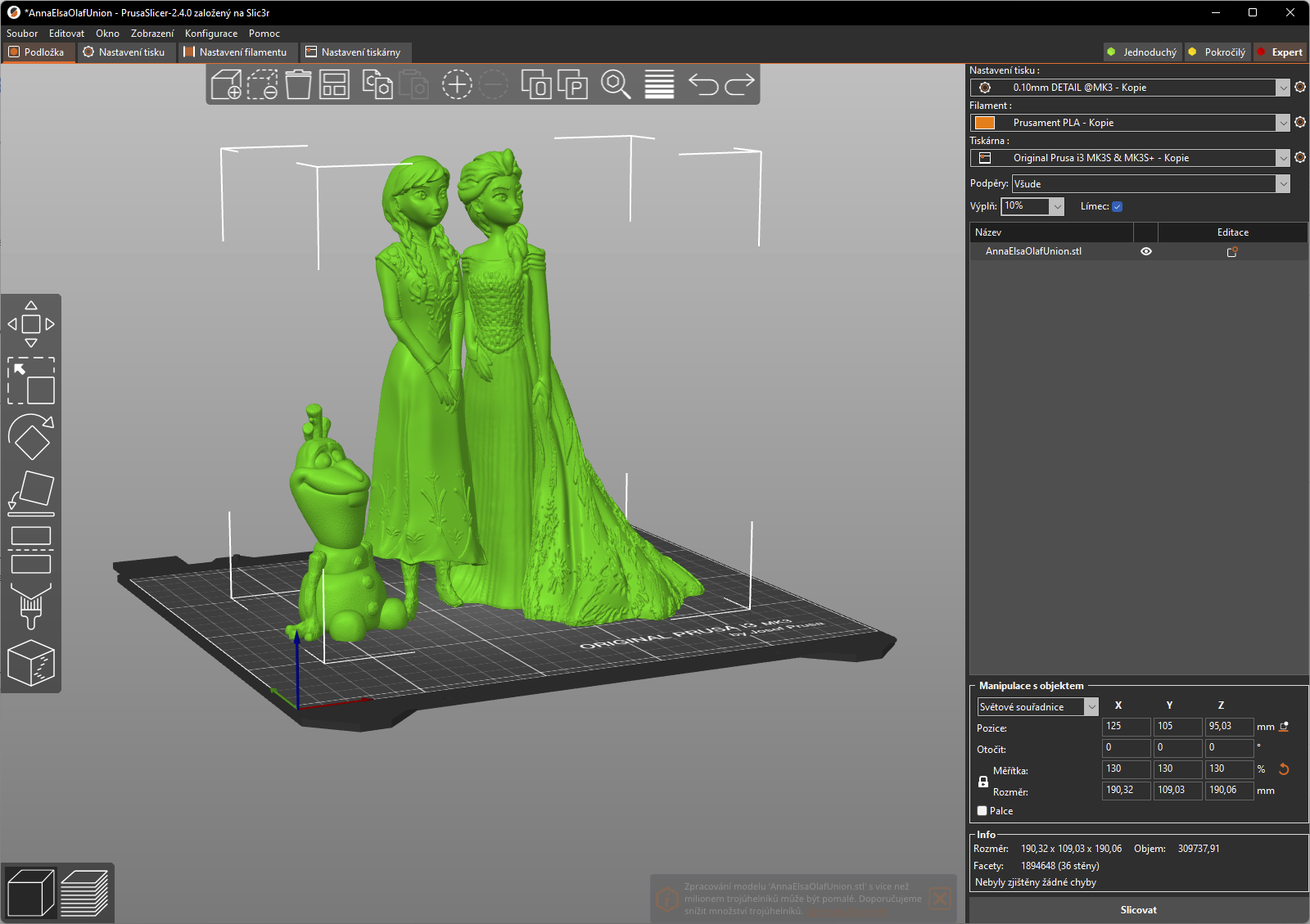Click the Arrange objects icon

pyautogui.click(x=334, y=84)
